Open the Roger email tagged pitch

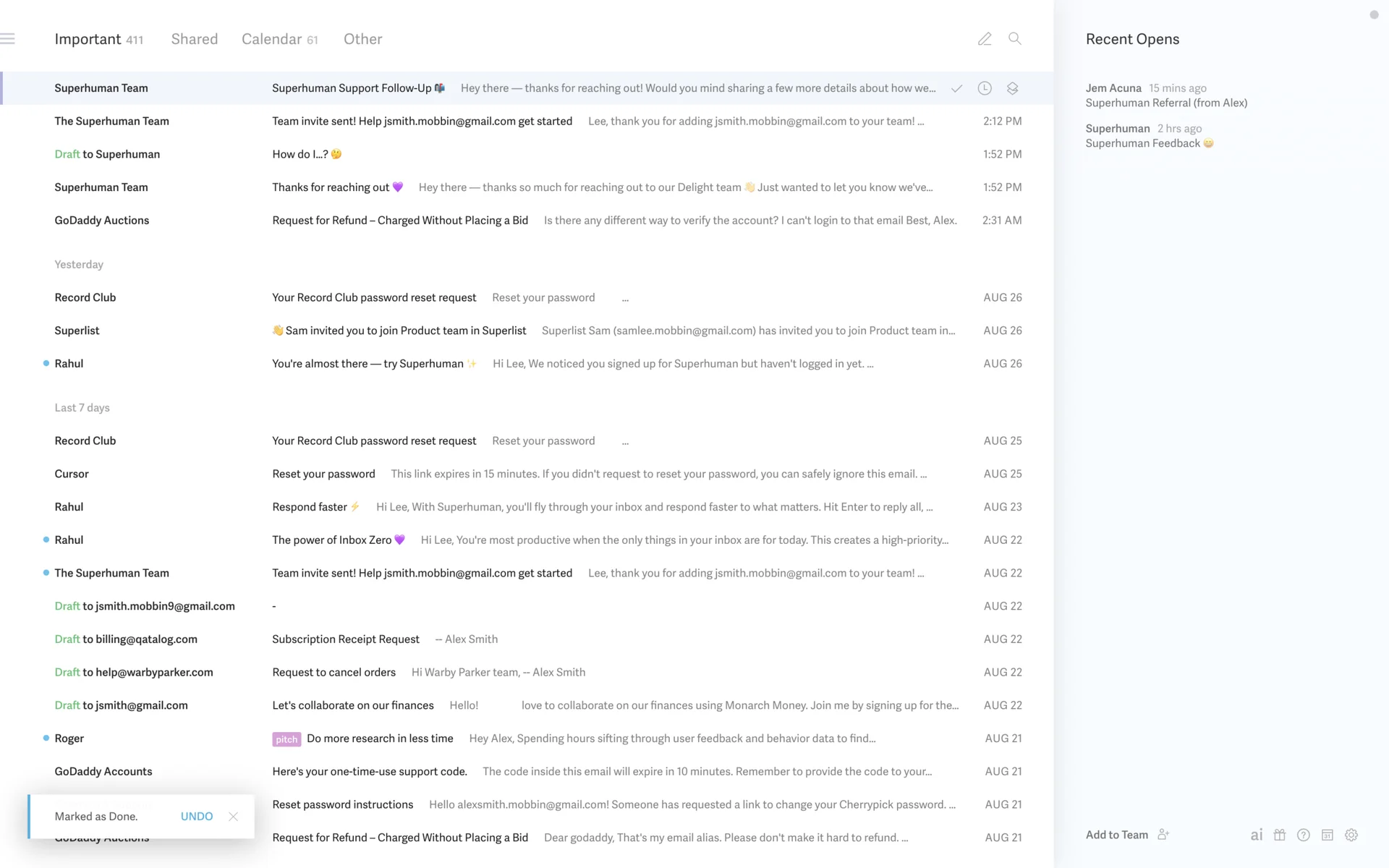point(380,739)
